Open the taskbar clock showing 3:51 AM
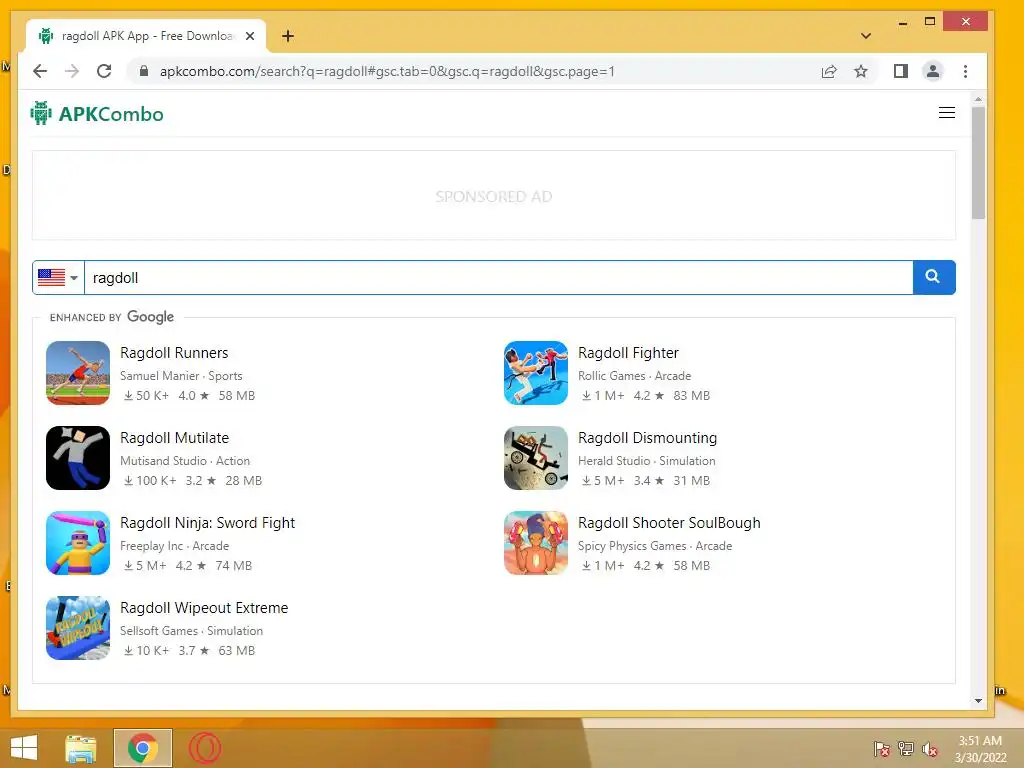1024x768 pixels. [980, 749]
